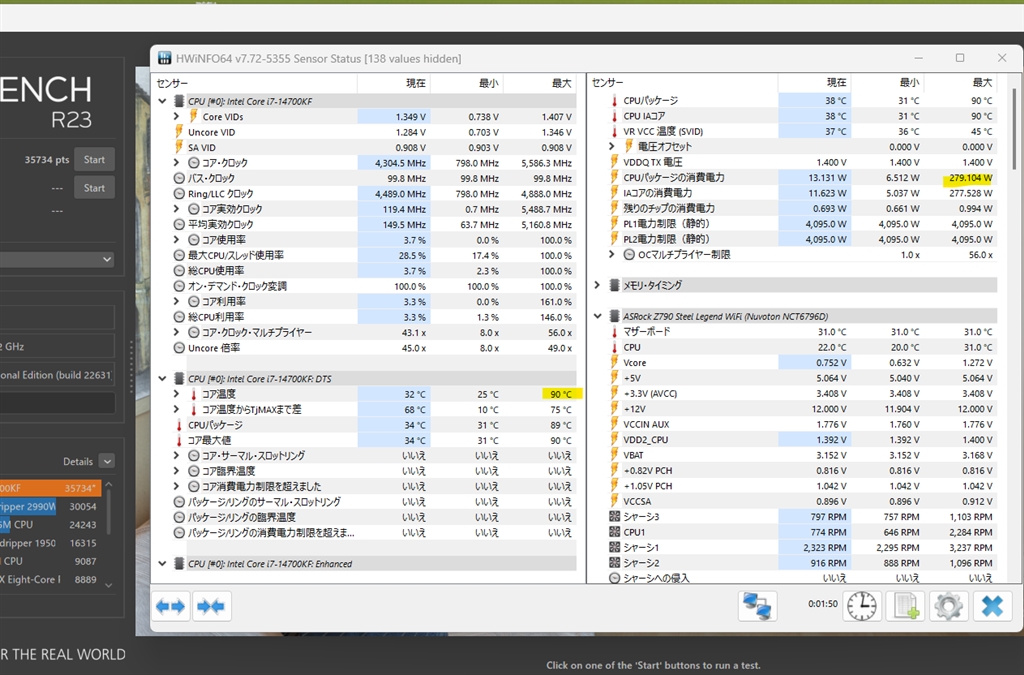The width and height of the screenshot is (1024, 675).
Task: Click the Cinebench ranking list scroll down arrow
Action: tap(108, 586)
